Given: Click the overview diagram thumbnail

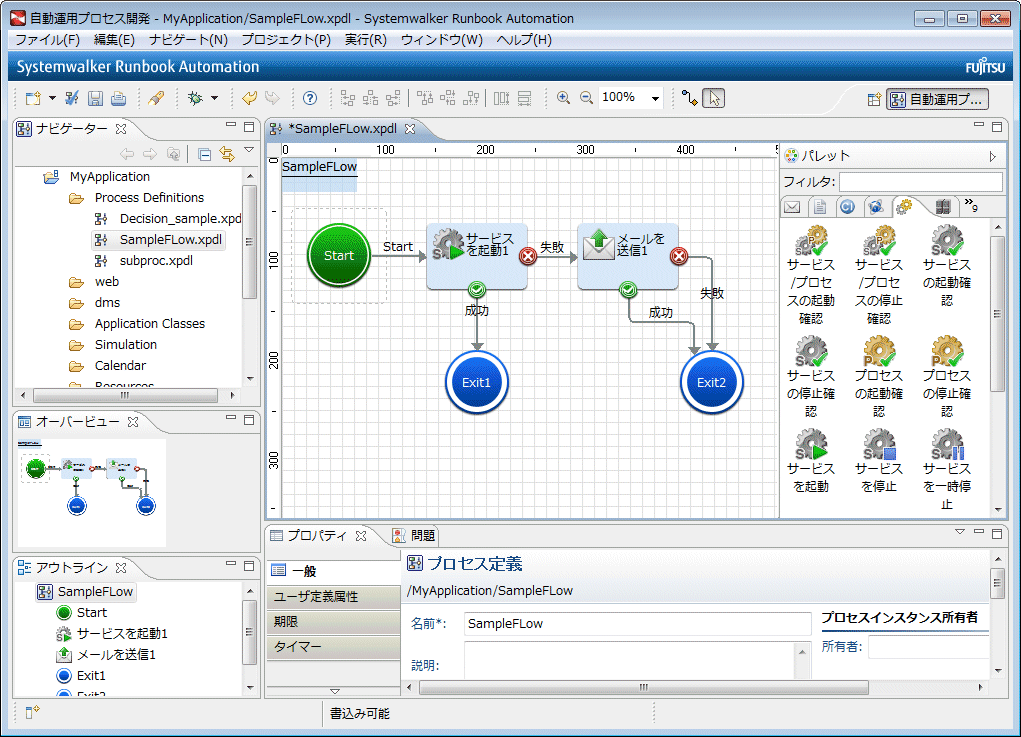Looking at the screenshot, I should point(92,493).
